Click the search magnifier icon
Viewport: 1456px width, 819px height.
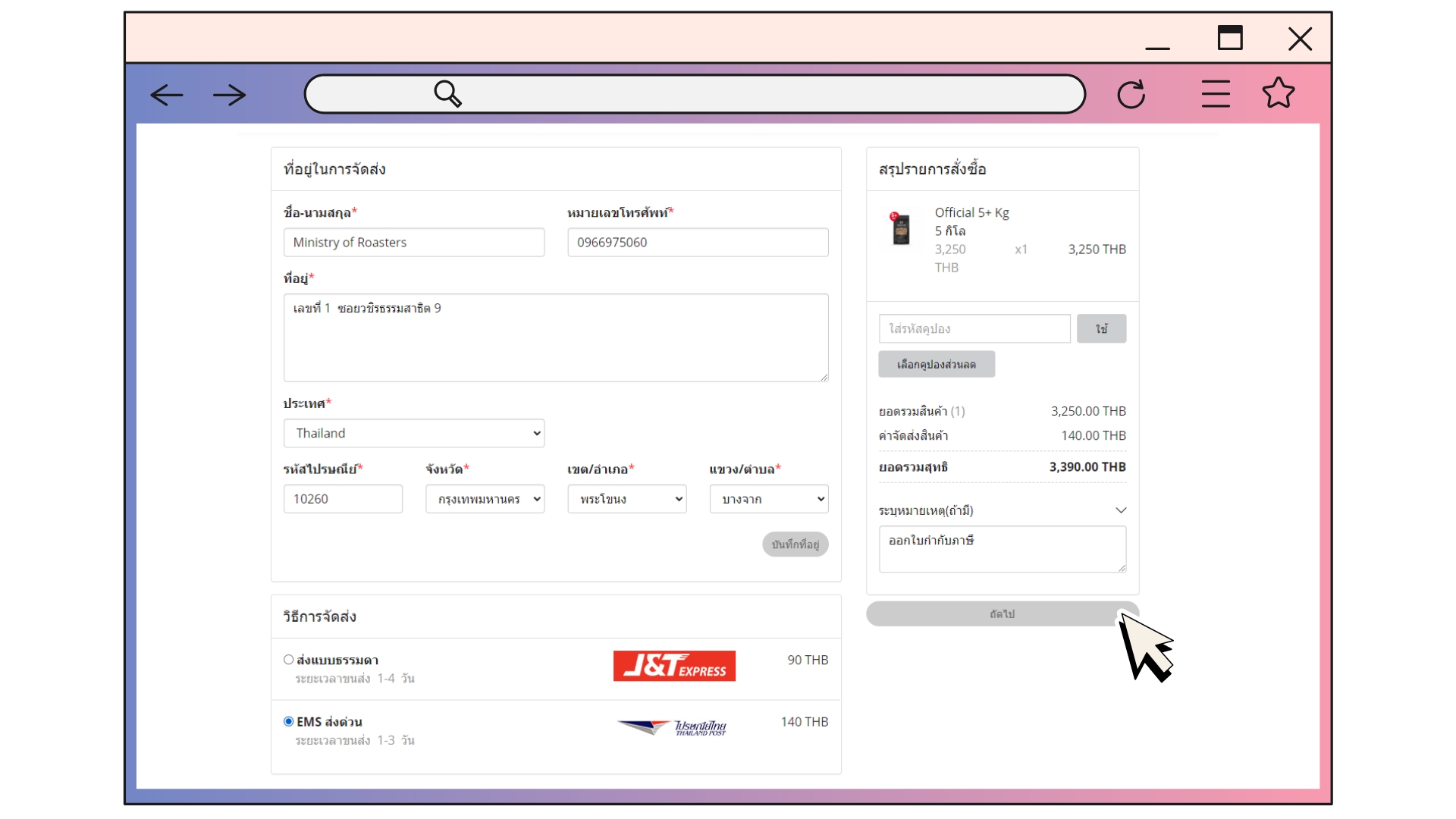[447, 94]
